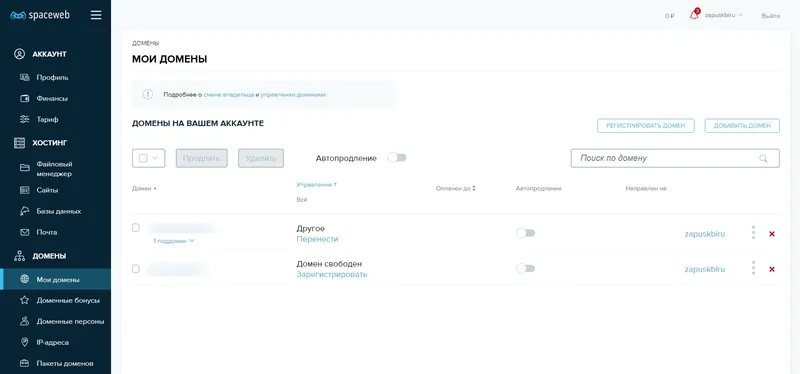Focus the Поиск по домену search field
This screenshot has height=374, width=800.
pyautogui.click(x=675, y=158)
